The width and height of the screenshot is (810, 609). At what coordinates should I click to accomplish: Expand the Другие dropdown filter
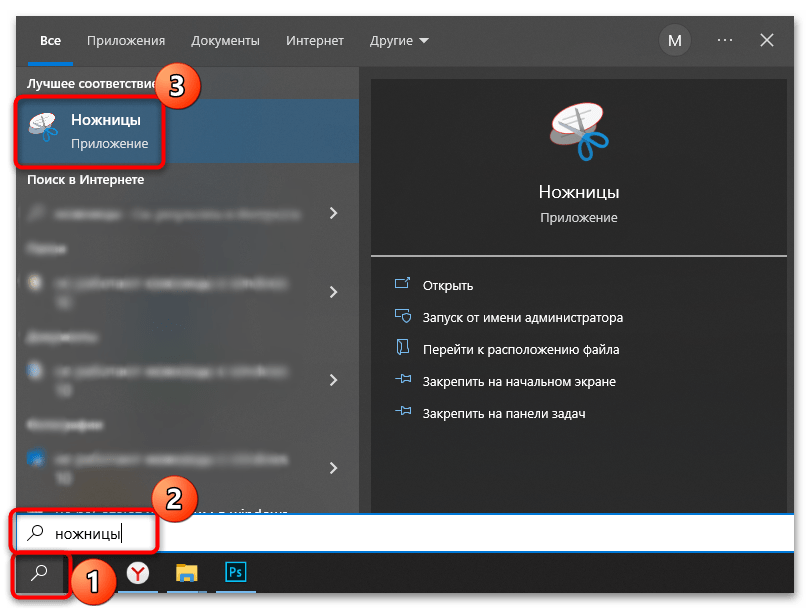click(x=398, y=41)
